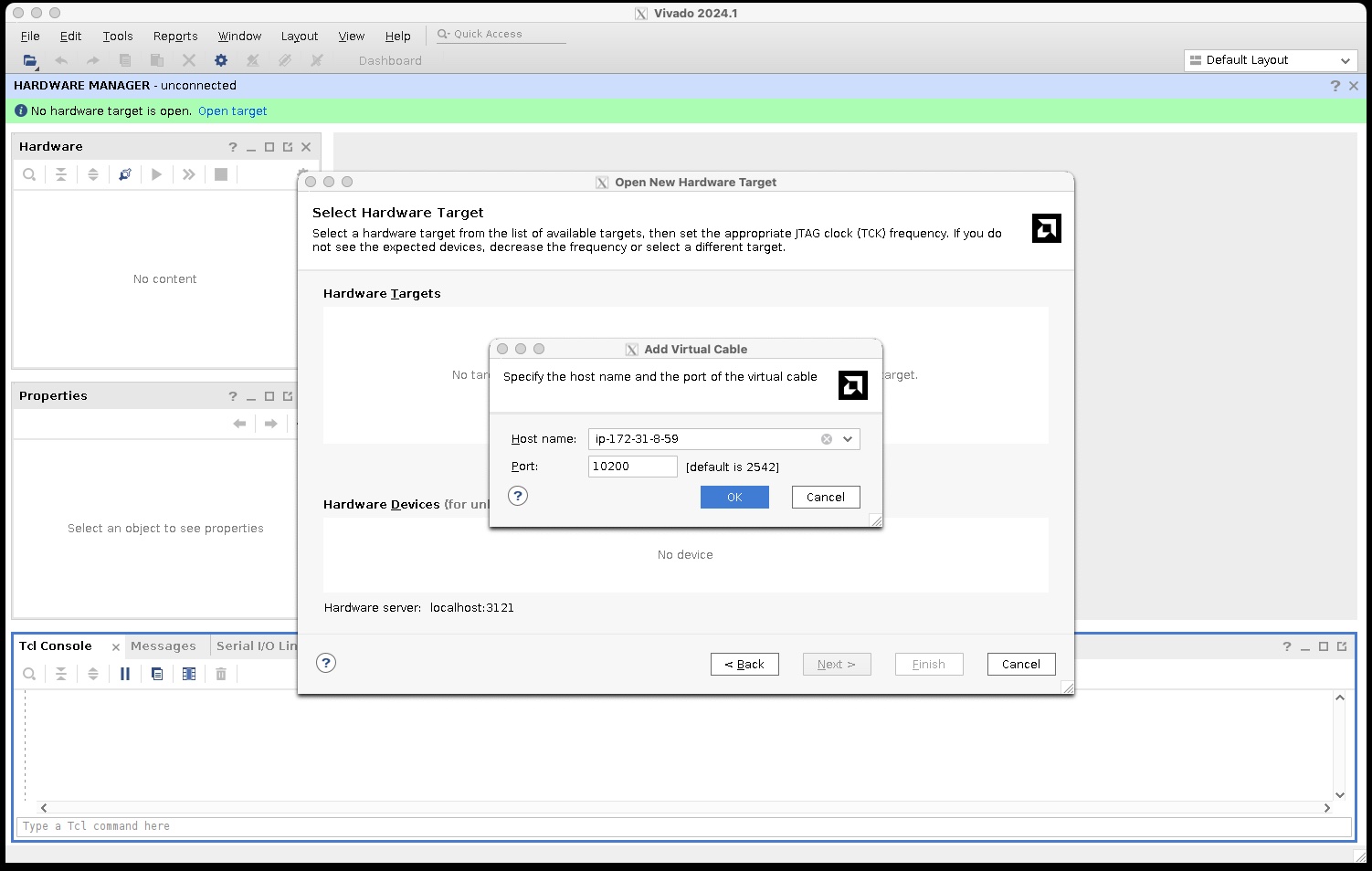Open the Layout menu
Screen dimensions: 1372x871
[300, 37]
